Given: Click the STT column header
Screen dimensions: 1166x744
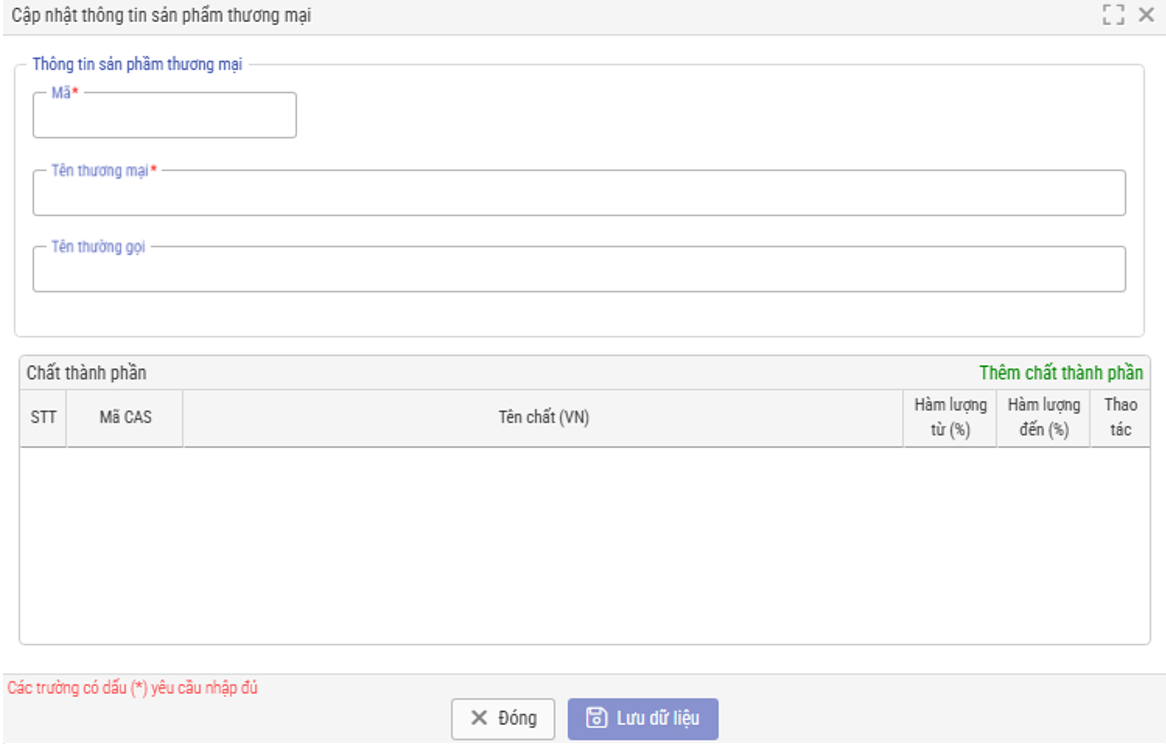Looking at the screenshot, I should 43,417.
